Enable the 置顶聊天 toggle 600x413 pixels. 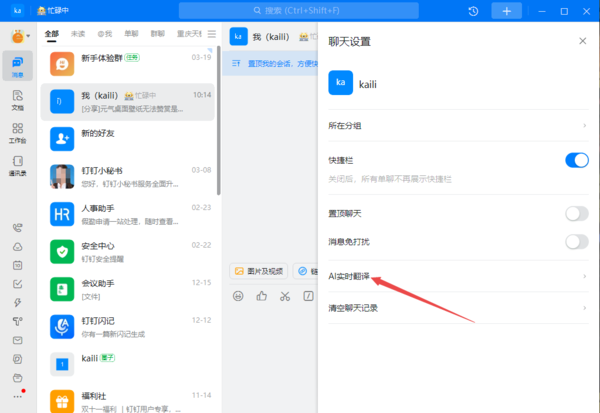[x=576, y=213]
